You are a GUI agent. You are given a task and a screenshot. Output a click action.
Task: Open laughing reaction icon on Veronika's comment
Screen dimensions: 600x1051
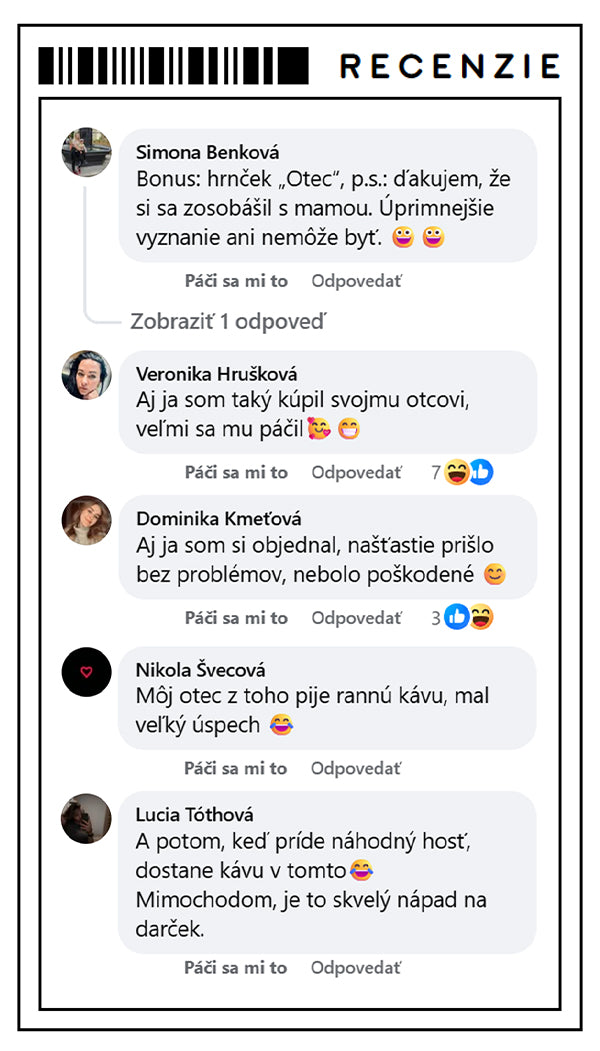457,473
